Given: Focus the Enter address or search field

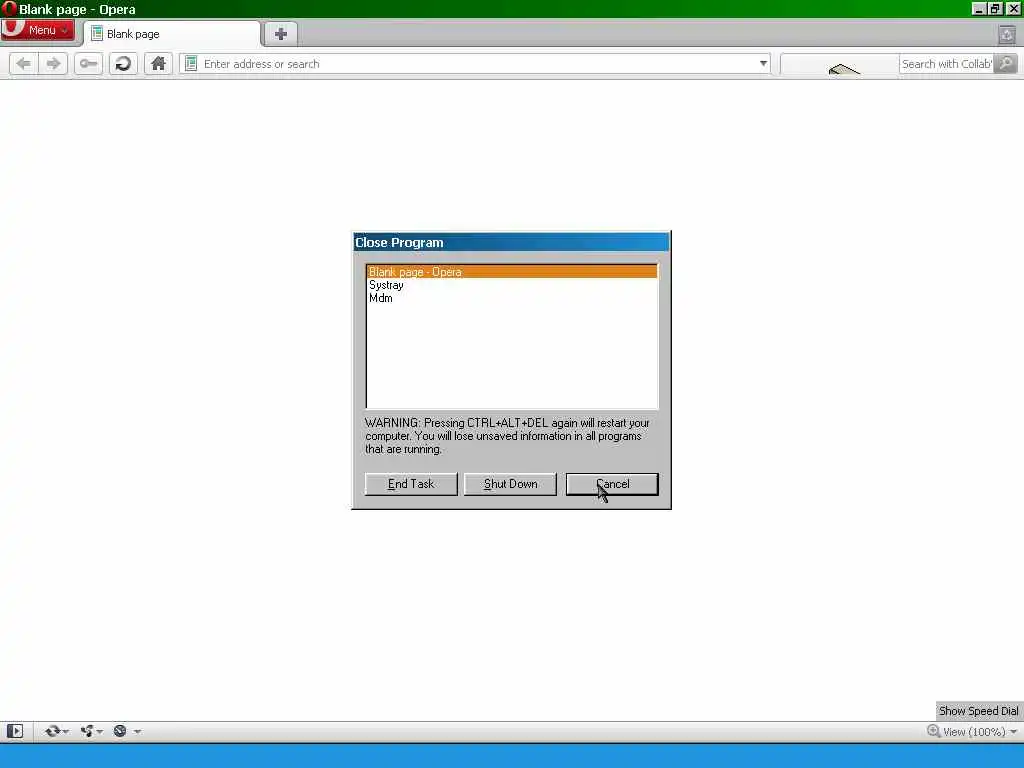Looking at the screenshot, I should click(477, 63).
